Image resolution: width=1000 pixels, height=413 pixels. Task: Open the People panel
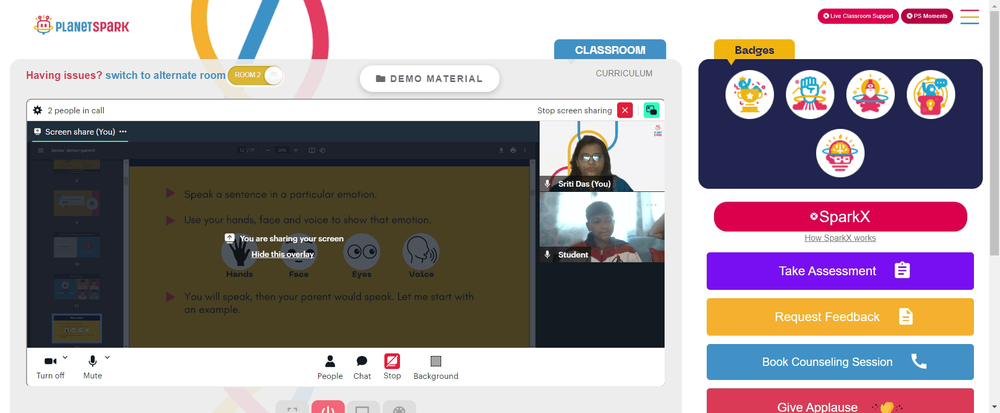(x=330, y=367)
